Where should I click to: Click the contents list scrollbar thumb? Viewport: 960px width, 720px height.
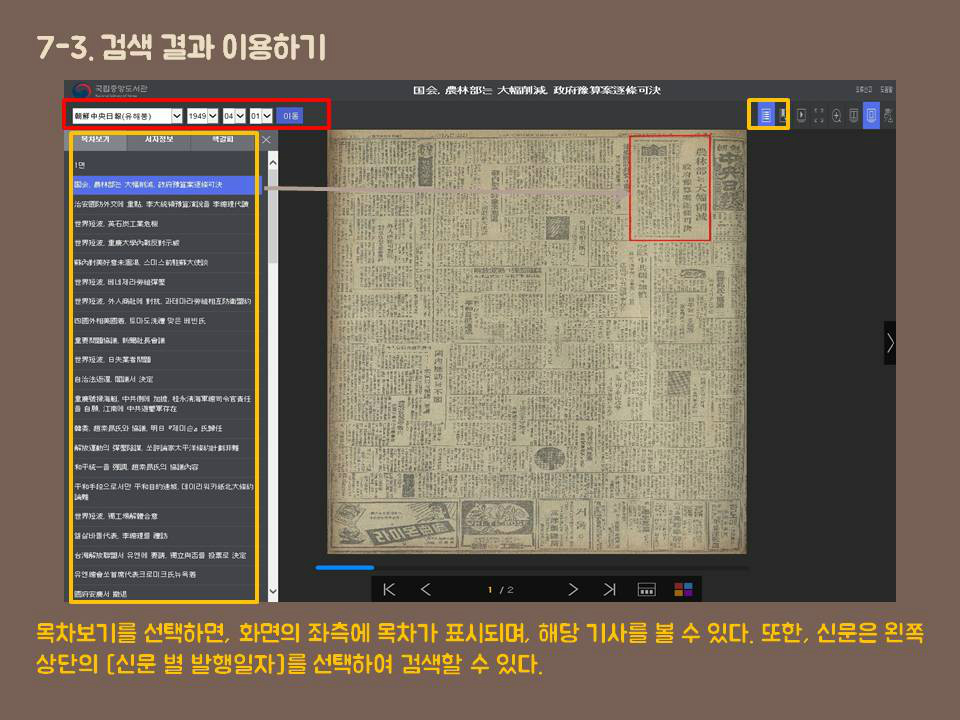click(x=273, y=217)
